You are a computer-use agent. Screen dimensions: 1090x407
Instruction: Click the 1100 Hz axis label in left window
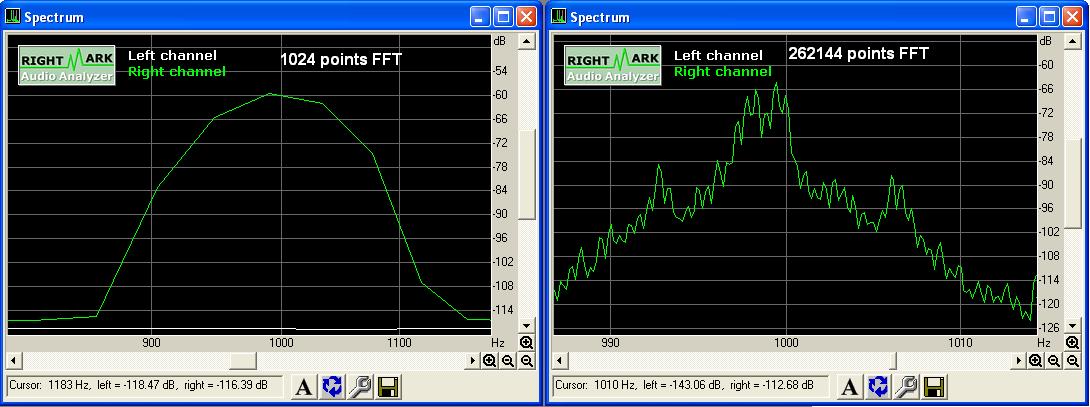[400, 343]
